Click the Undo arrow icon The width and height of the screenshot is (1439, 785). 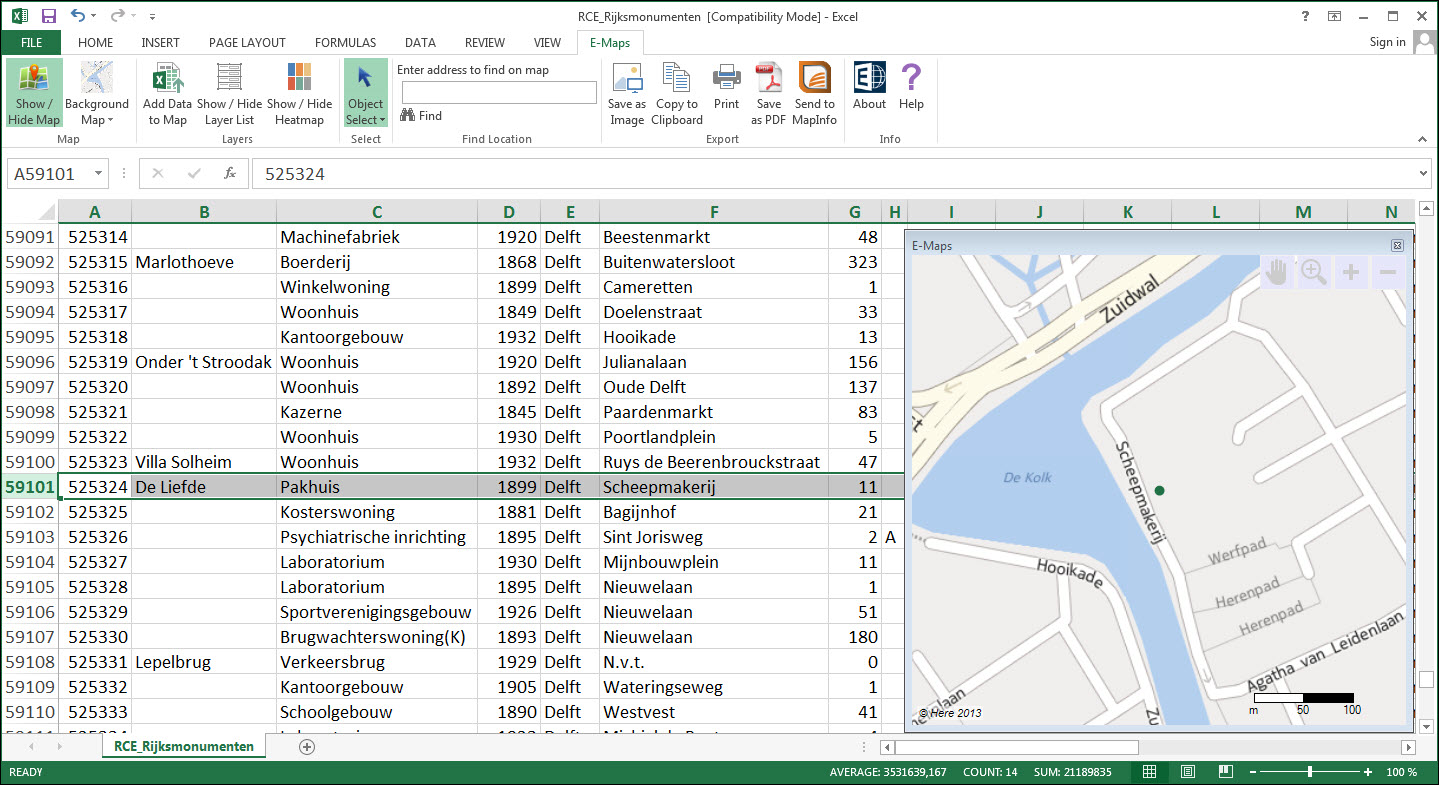(78, 16)
